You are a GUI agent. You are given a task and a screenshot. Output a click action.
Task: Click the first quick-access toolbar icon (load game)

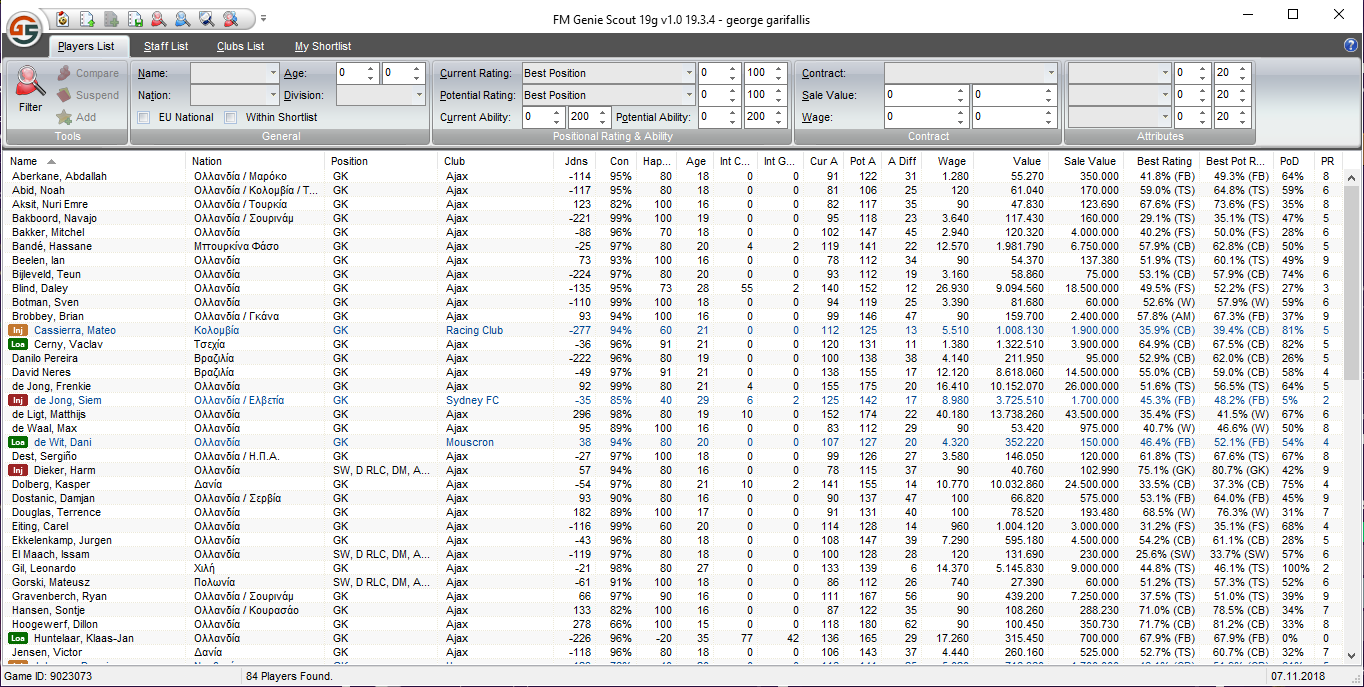click(63, 18)
